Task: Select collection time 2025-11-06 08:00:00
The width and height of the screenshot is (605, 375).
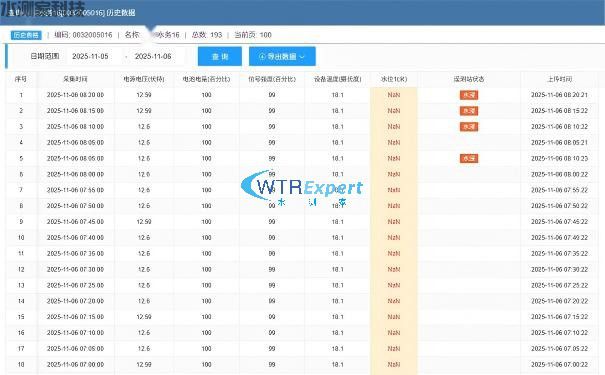Action: point(75,174)
